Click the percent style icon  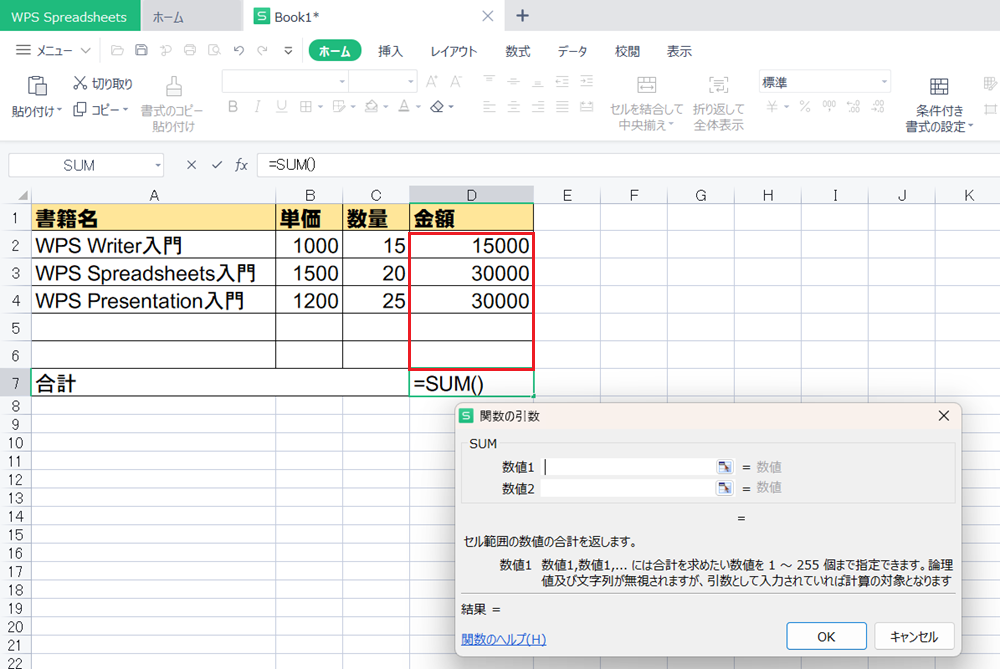click(805, 107)
